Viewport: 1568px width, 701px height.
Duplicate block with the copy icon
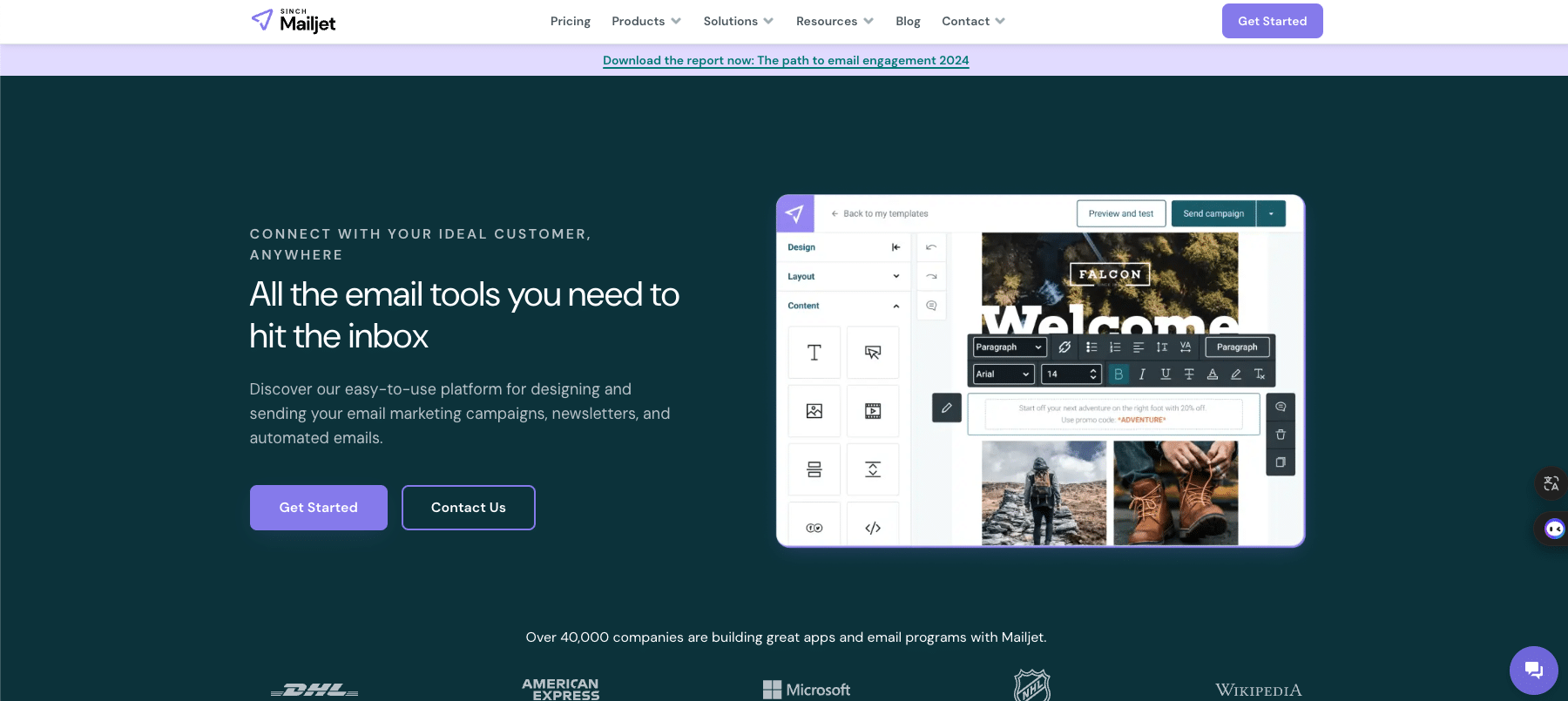tap(1281, 462)
